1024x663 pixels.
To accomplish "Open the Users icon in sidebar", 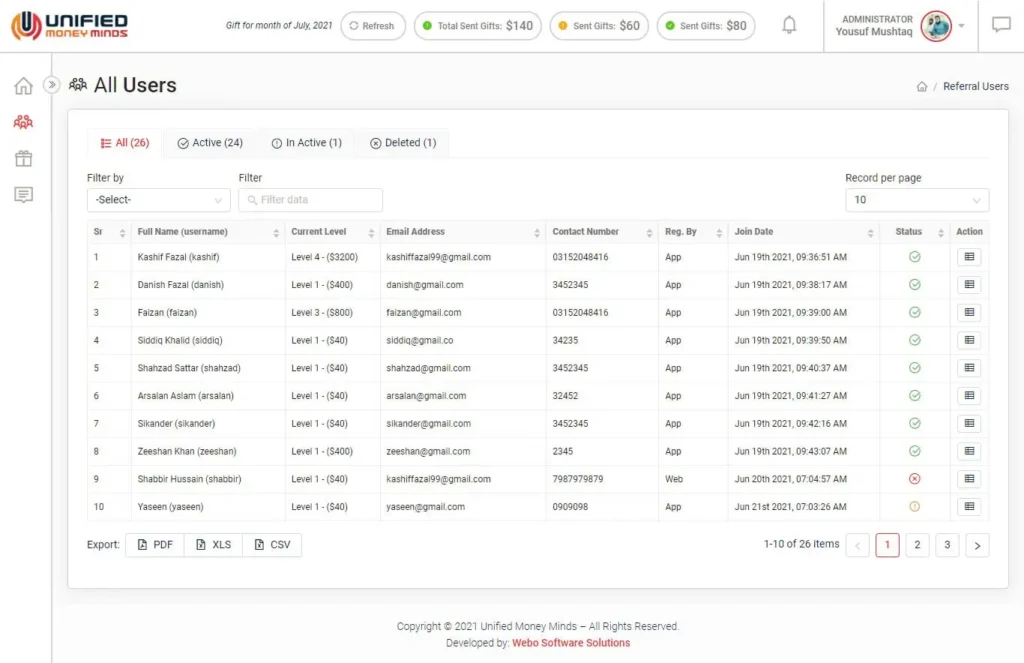I will pyautogui.click(x=23, y=122).
